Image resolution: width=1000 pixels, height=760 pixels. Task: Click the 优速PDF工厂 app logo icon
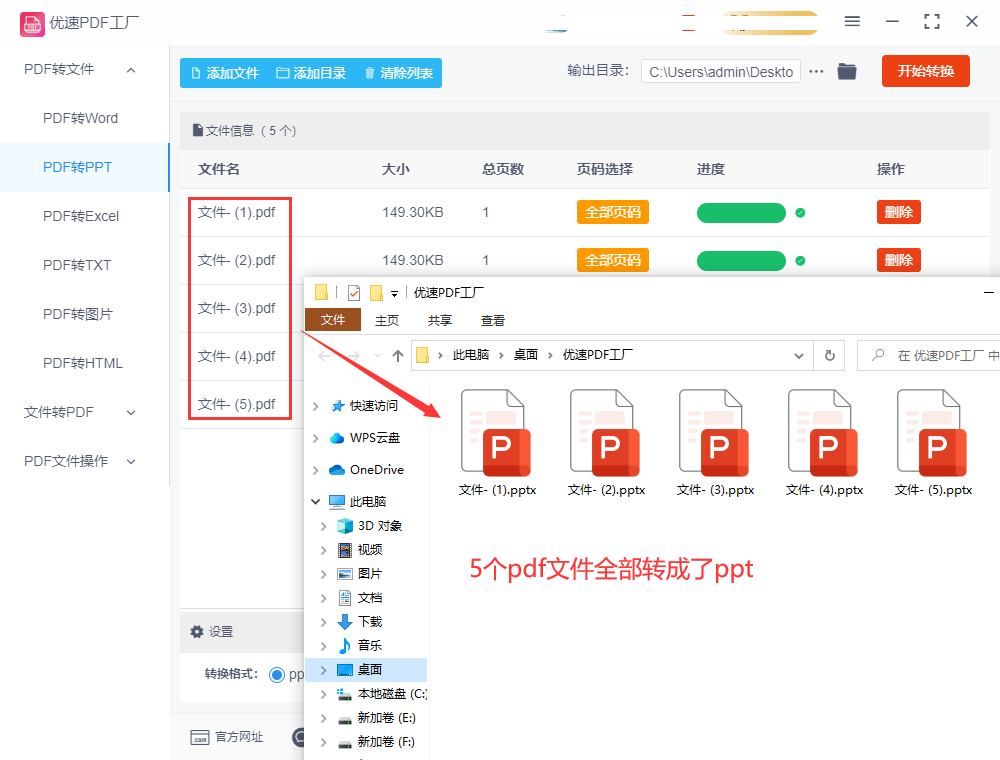coord(32,24)
